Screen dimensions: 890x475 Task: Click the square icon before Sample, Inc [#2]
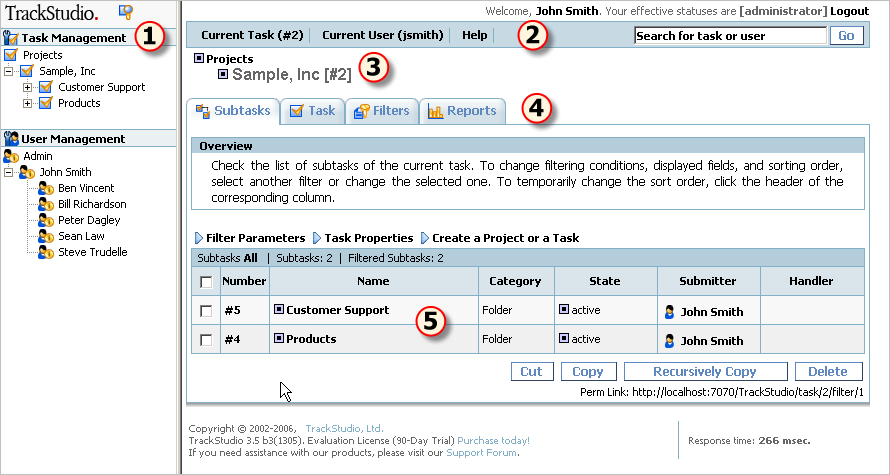click(x=224, y=74)
